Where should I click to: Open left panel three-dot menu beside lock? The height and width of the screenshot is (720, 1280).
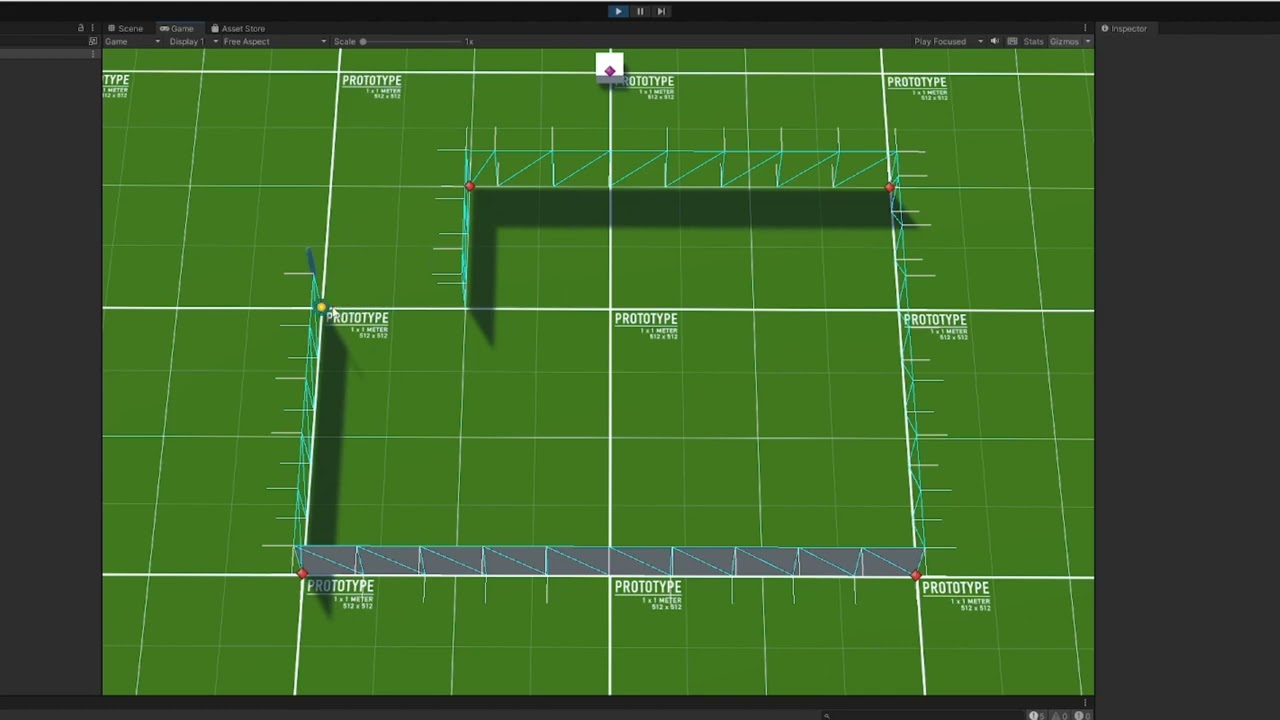coord(93,28)
